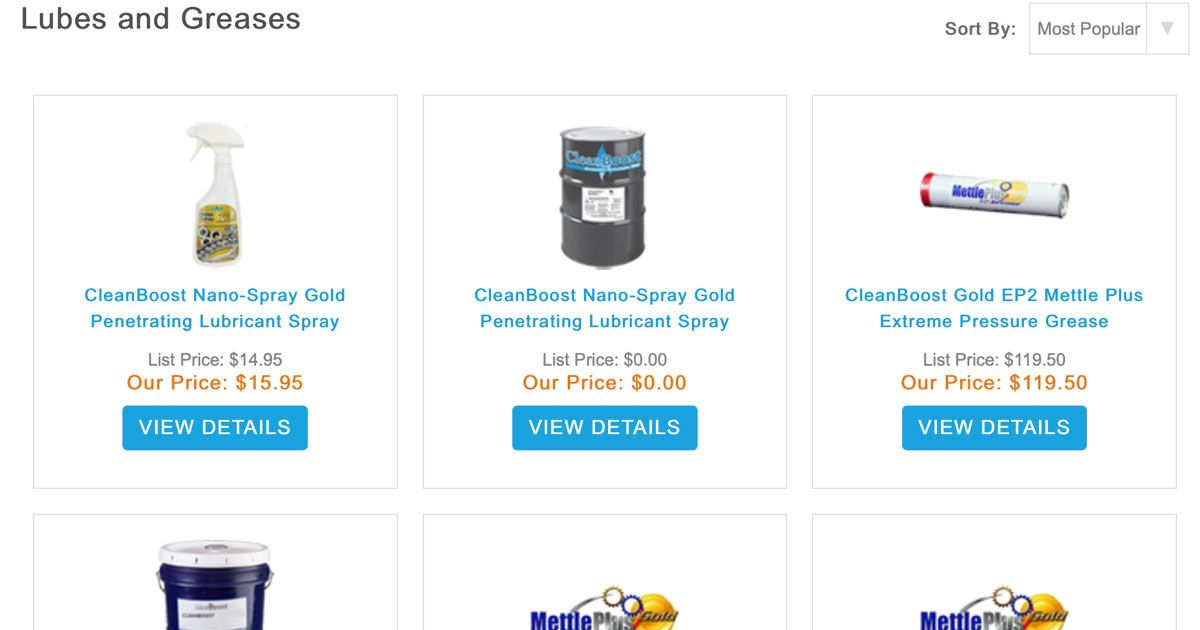Image resolution: width=1200 pixels, height=630 pixels.
Task: Open the Sort By Most Popular dropdown
Action: pyautogui.click(x=1088, y=29)
